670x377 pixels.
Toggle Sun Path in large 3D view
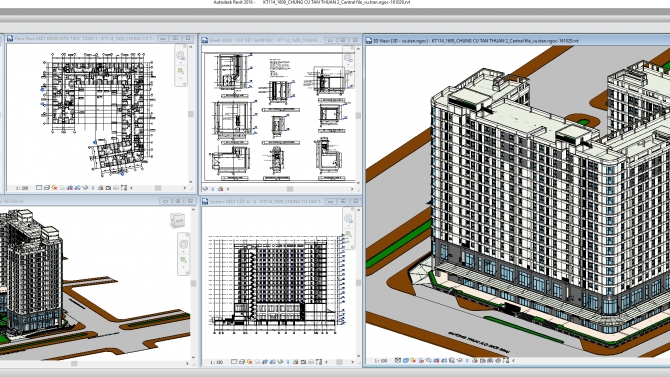413,361
